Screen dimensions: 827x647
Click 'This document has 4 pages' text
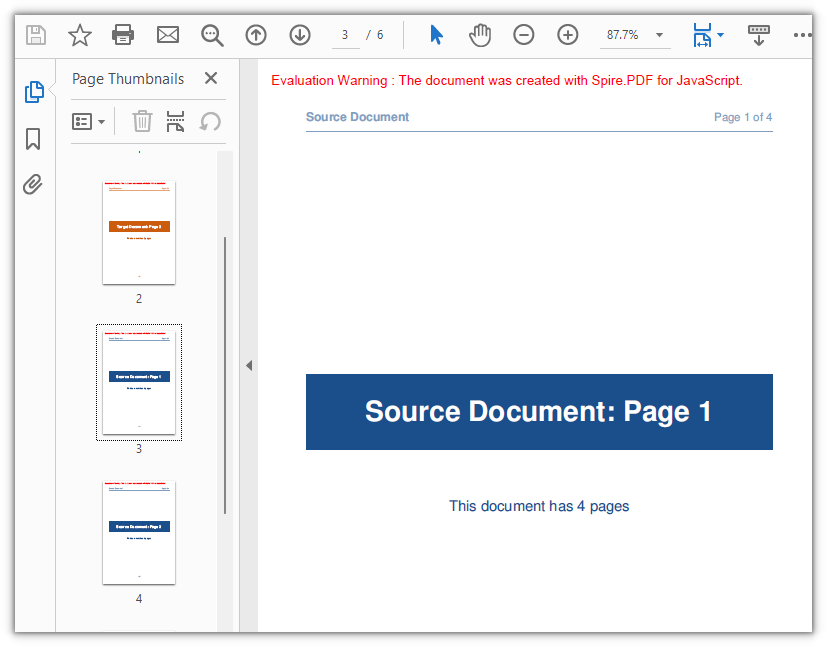point(539,506)
